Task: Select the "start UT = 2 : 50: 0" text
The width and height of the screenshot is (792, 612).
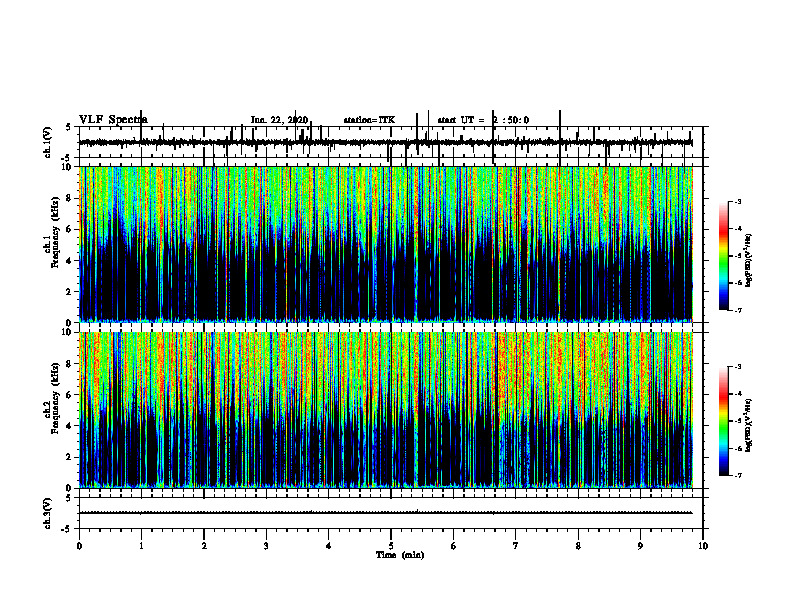Action: coord(483,120)
